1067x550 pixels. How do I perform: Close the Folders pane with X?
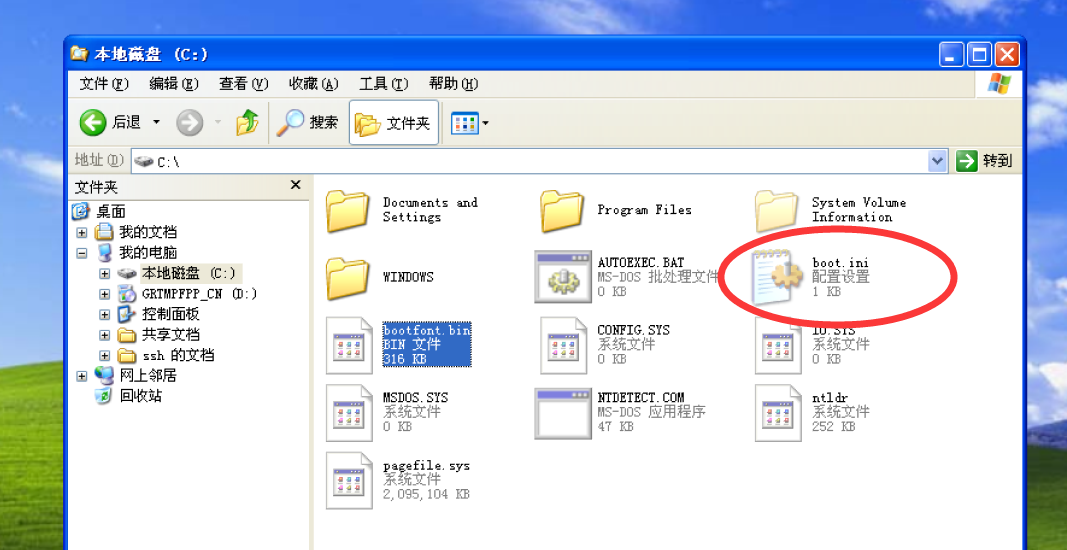295,185
